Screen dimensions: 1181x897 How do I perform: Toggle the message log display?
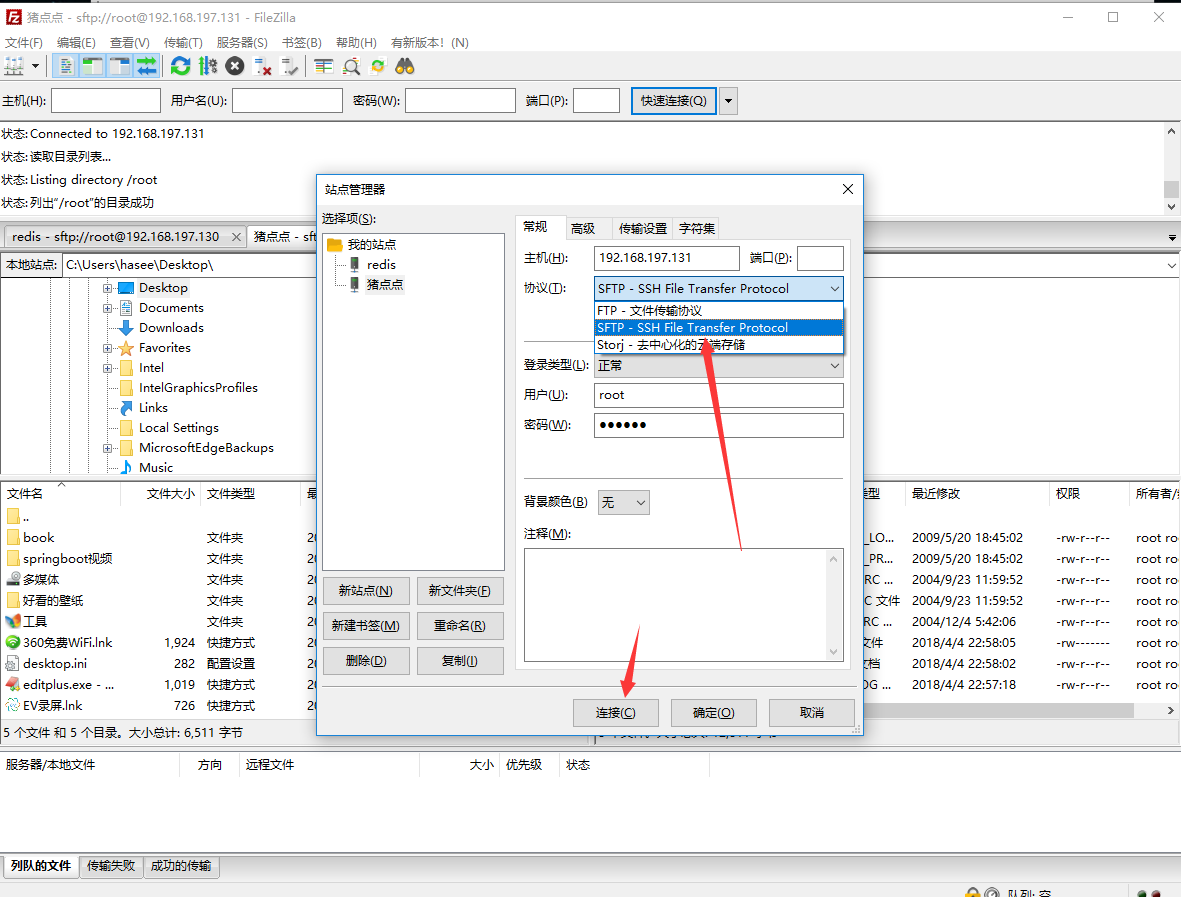click(66, 66)
